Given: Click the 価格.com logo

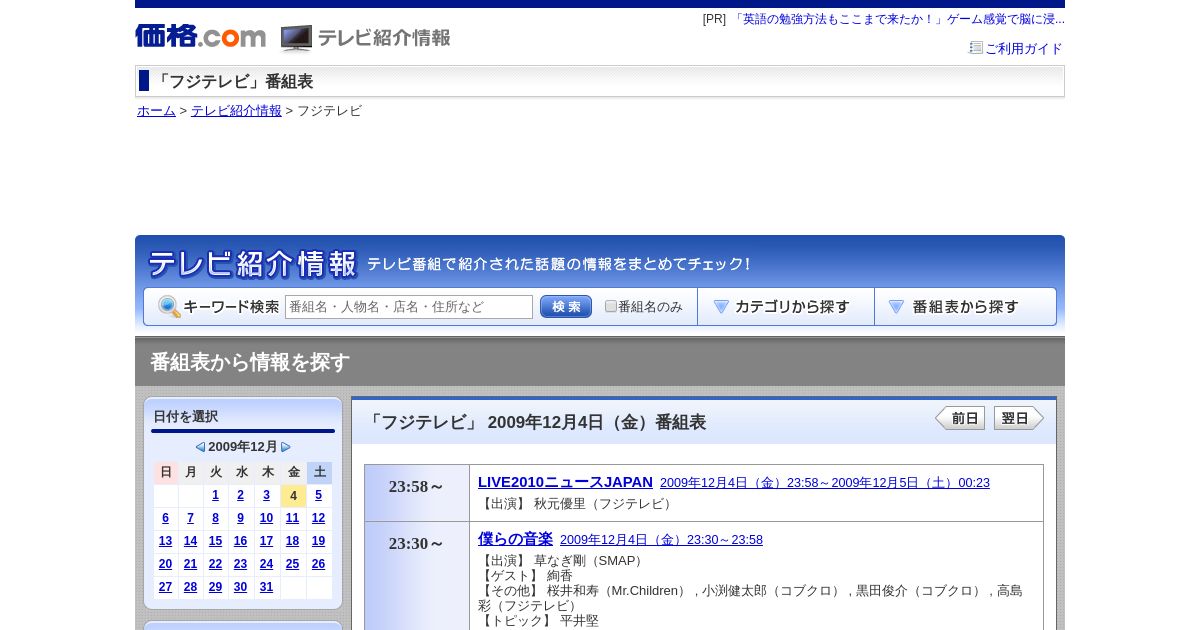Looking at the screenshot, I should (200, 37).
